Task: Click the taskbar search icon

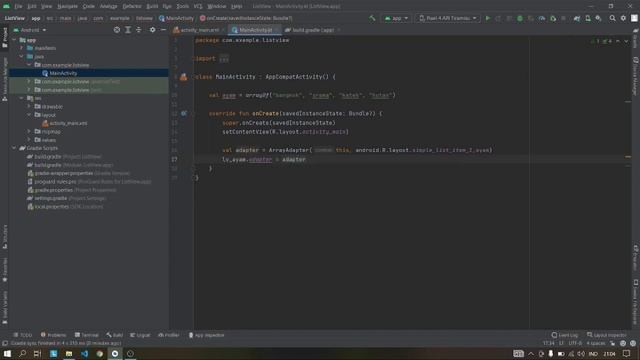Action: [x=22, y=354]
